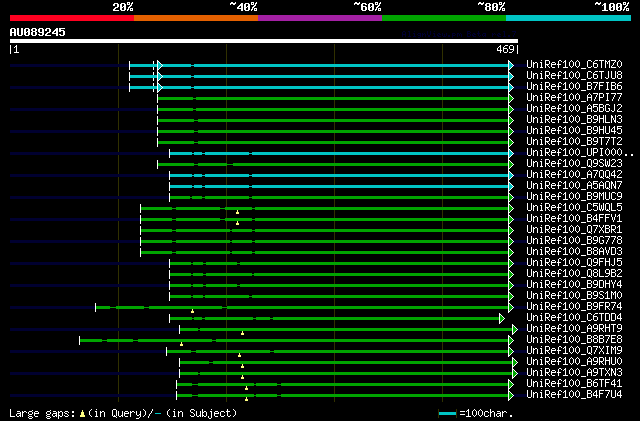Click the purple ~60% identity color segment
Image resolution: width=640 pixels, height=421 pixels.
pyautogui.click(x=320, y=18)
